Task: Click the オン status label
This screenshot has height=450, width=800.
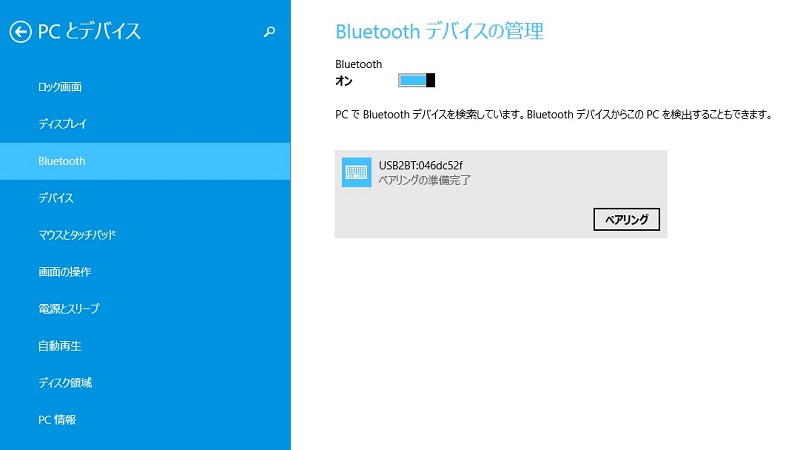Action: coord(344,81)
